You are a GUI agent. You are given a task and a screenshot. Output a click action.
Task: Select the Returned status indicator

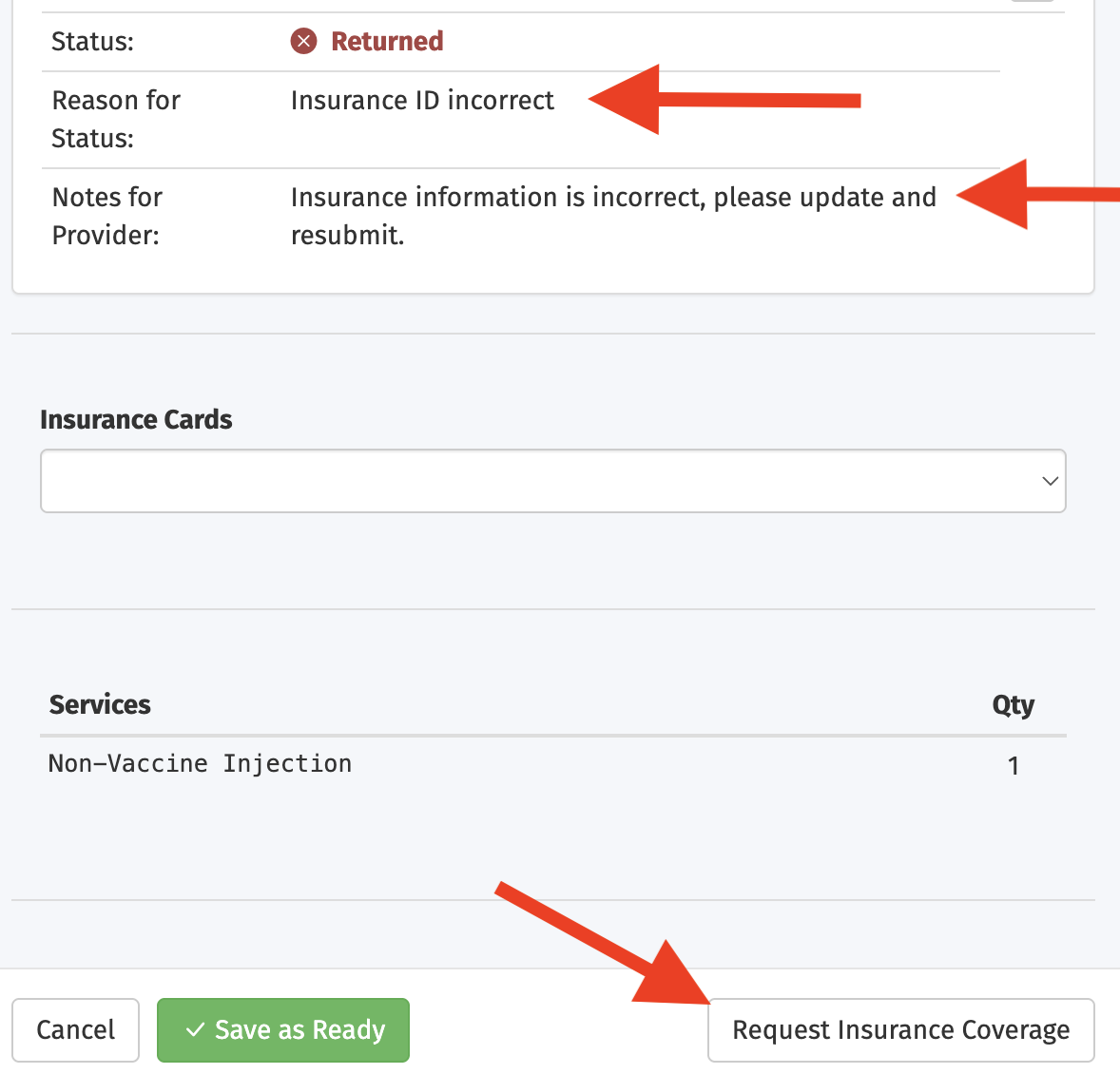click(x=385, y=41)
